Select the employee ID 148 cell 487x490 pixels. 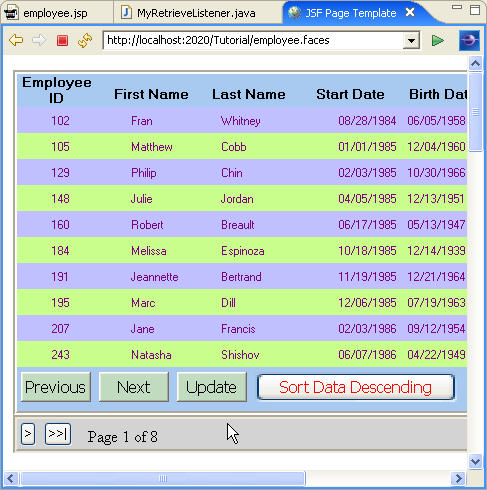[x=60, y=199]
